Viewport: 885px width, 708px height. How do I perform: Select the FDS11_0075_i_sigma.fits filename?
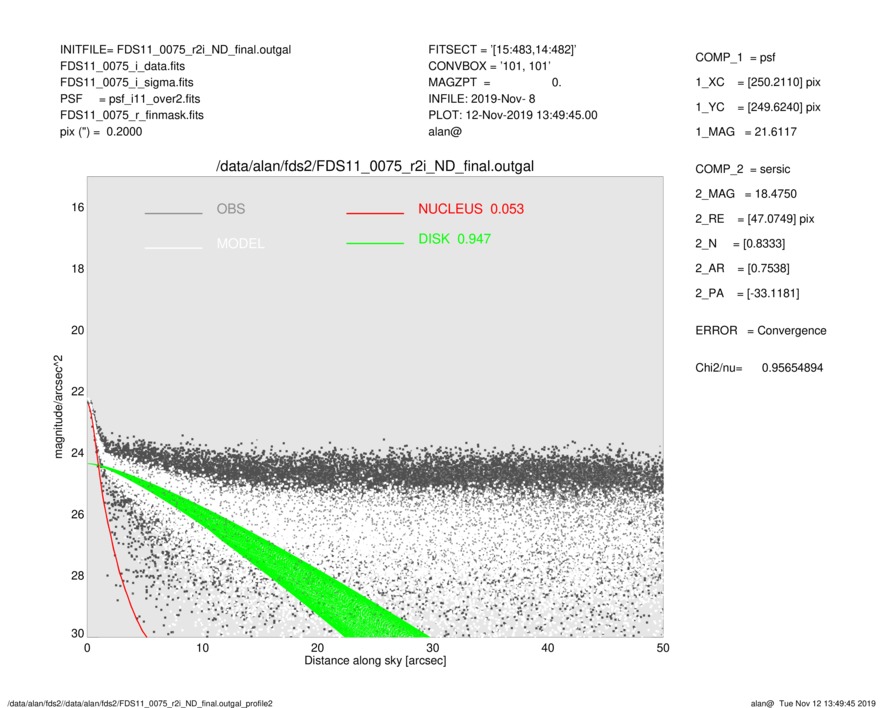tap(127, 82)
